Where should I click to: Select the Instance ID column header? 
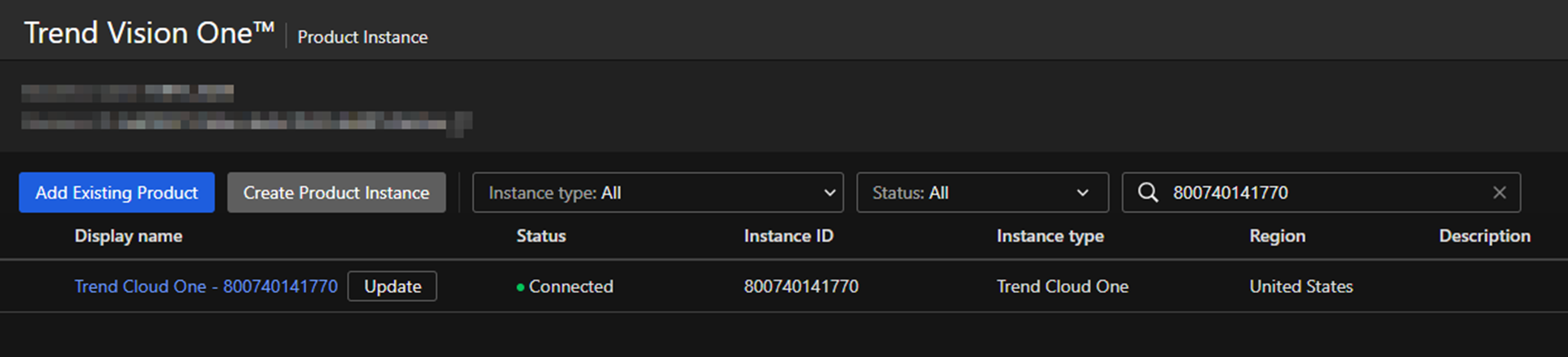[788, 236]
